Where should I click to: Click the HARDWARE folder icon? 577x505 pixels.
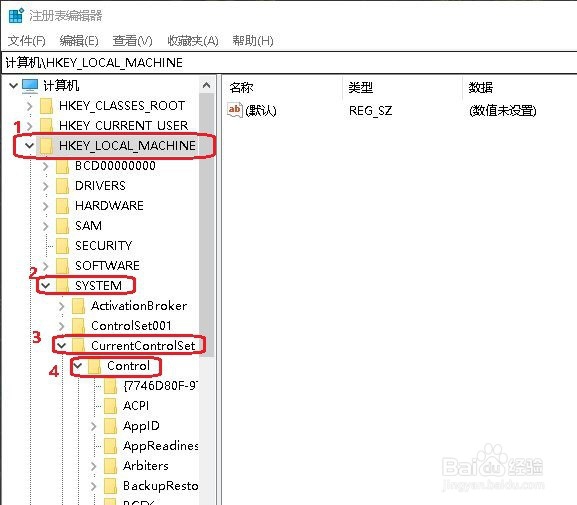click(x=62, y=206)
